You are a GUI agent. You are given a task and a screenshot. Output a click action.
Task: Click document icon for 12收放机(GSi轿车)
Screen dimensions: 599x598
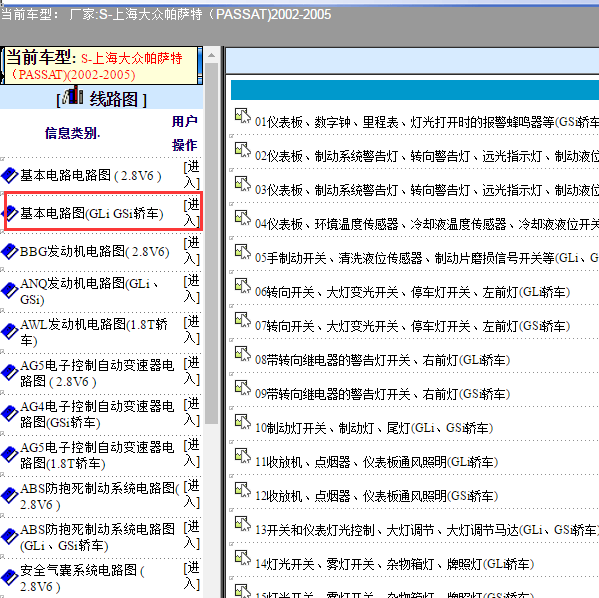[243, 490]
